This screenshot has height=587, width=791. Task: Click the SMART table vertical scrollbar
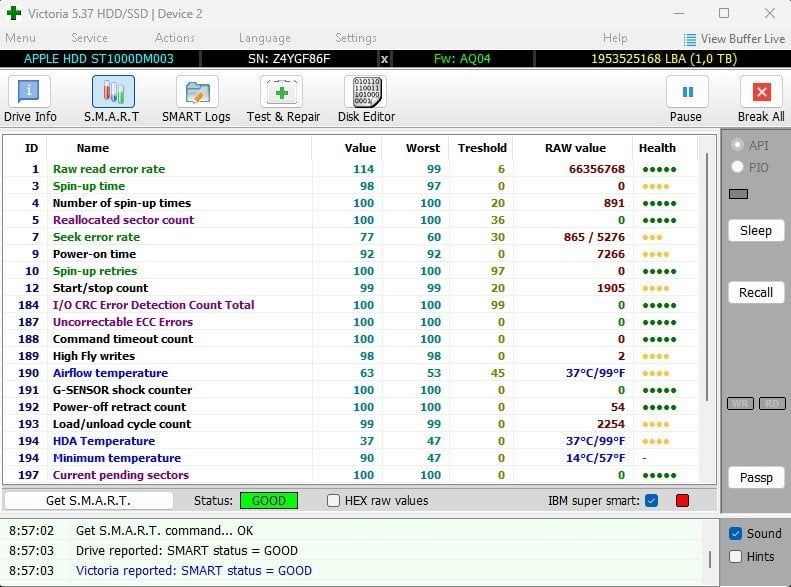click(707, 277)
